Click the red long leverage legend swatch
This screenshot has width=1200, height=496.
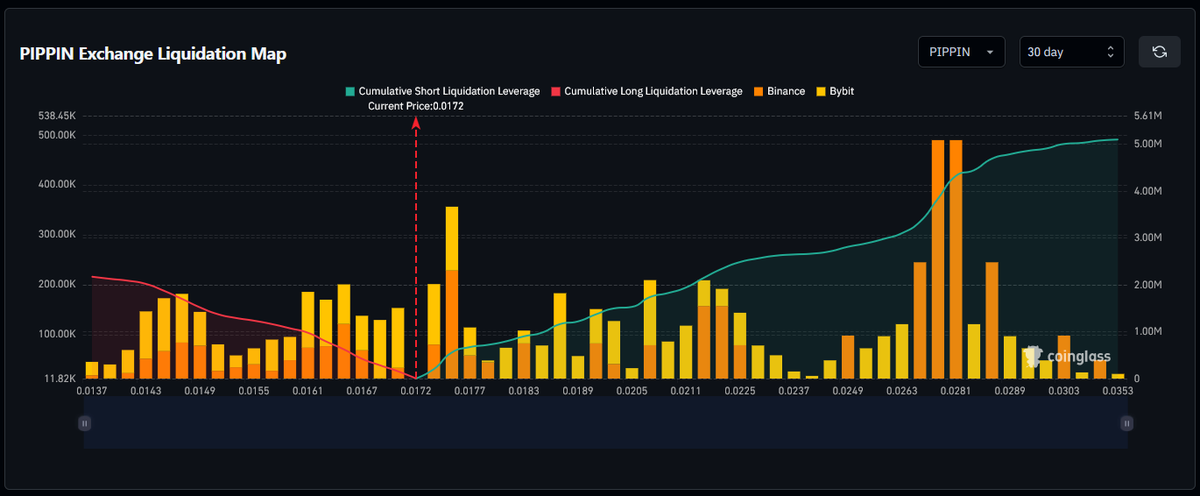pos(556,92)
